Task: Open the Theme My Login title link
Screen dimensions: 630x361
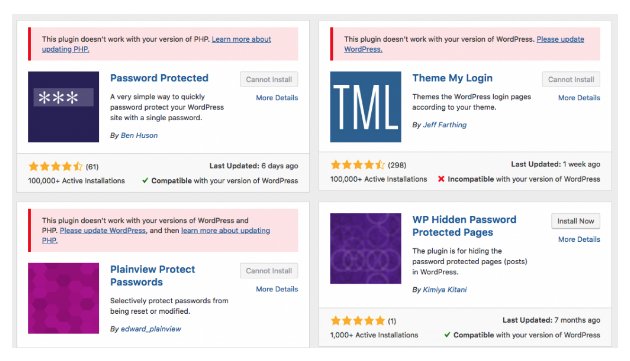Action: pyautogui.click(x=452, y=78)
